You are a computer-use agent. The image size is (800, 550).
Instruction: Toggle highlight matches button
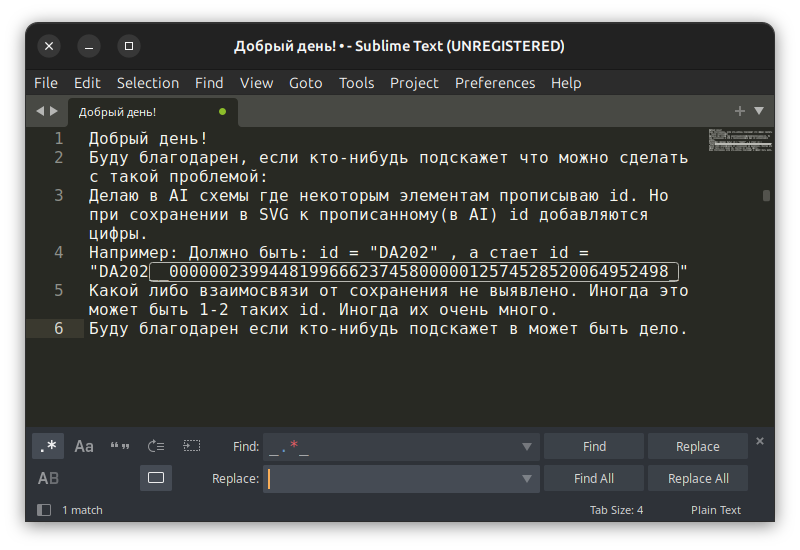156,478
